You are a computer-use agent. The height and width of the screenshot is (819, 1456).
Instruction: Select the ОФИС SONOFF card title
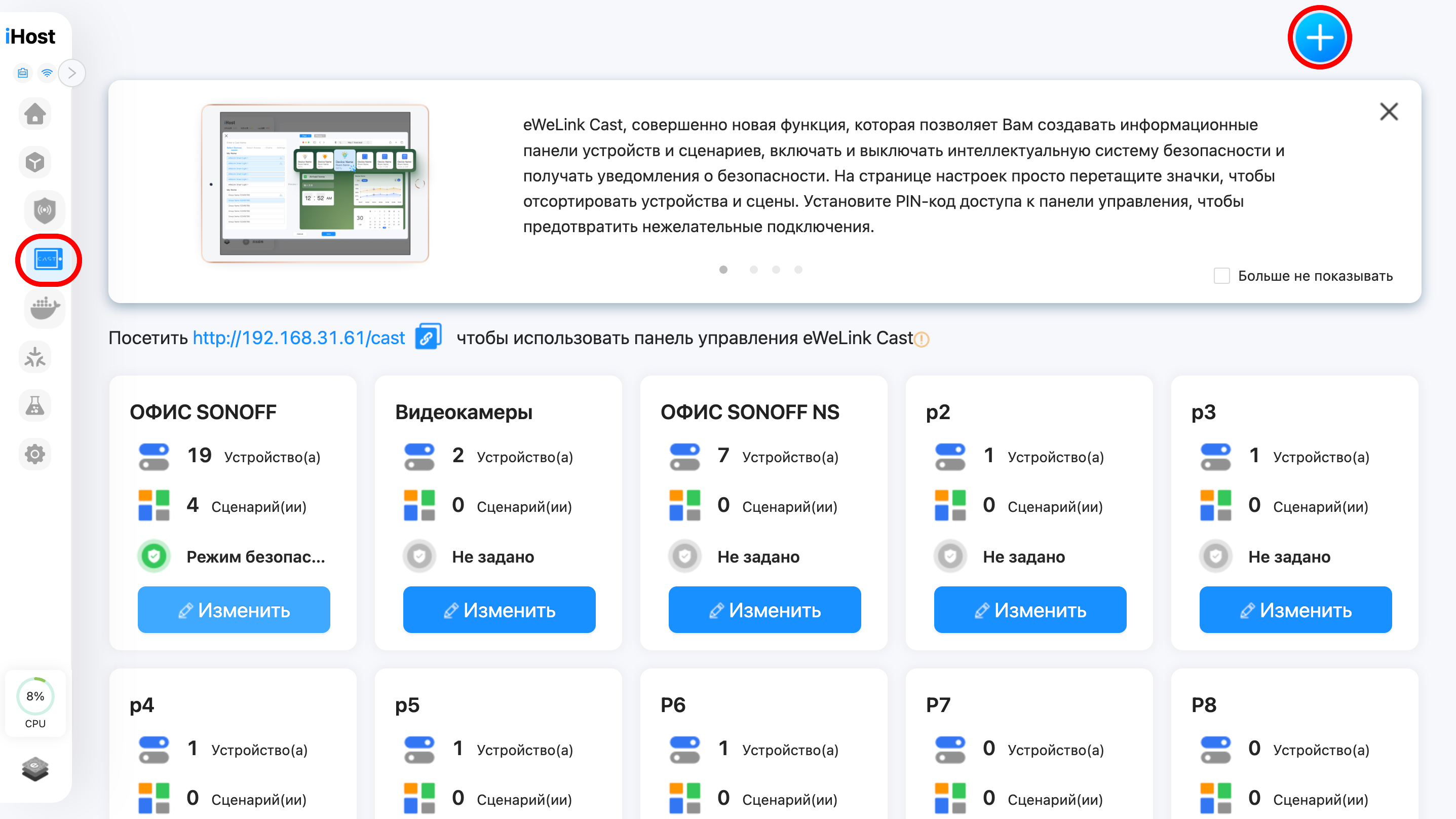tap(203, 412)
